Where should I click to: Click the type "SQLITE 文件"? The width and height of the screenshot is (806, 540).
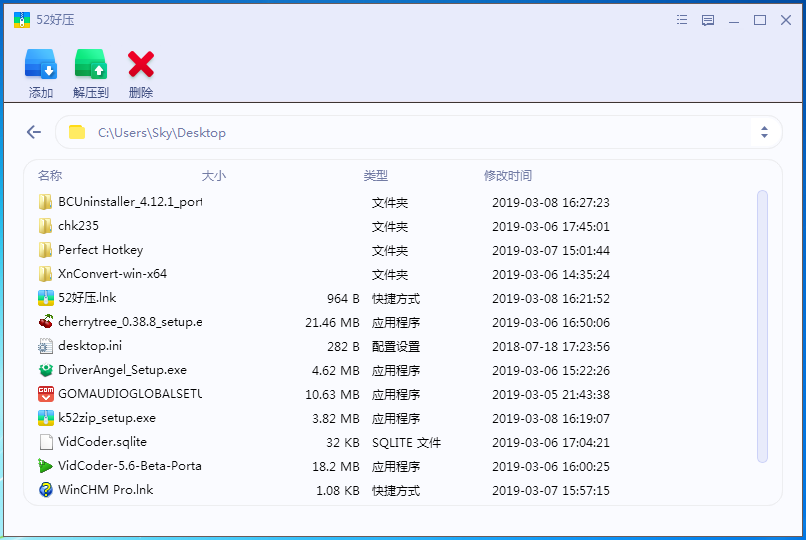coord(406,442)
